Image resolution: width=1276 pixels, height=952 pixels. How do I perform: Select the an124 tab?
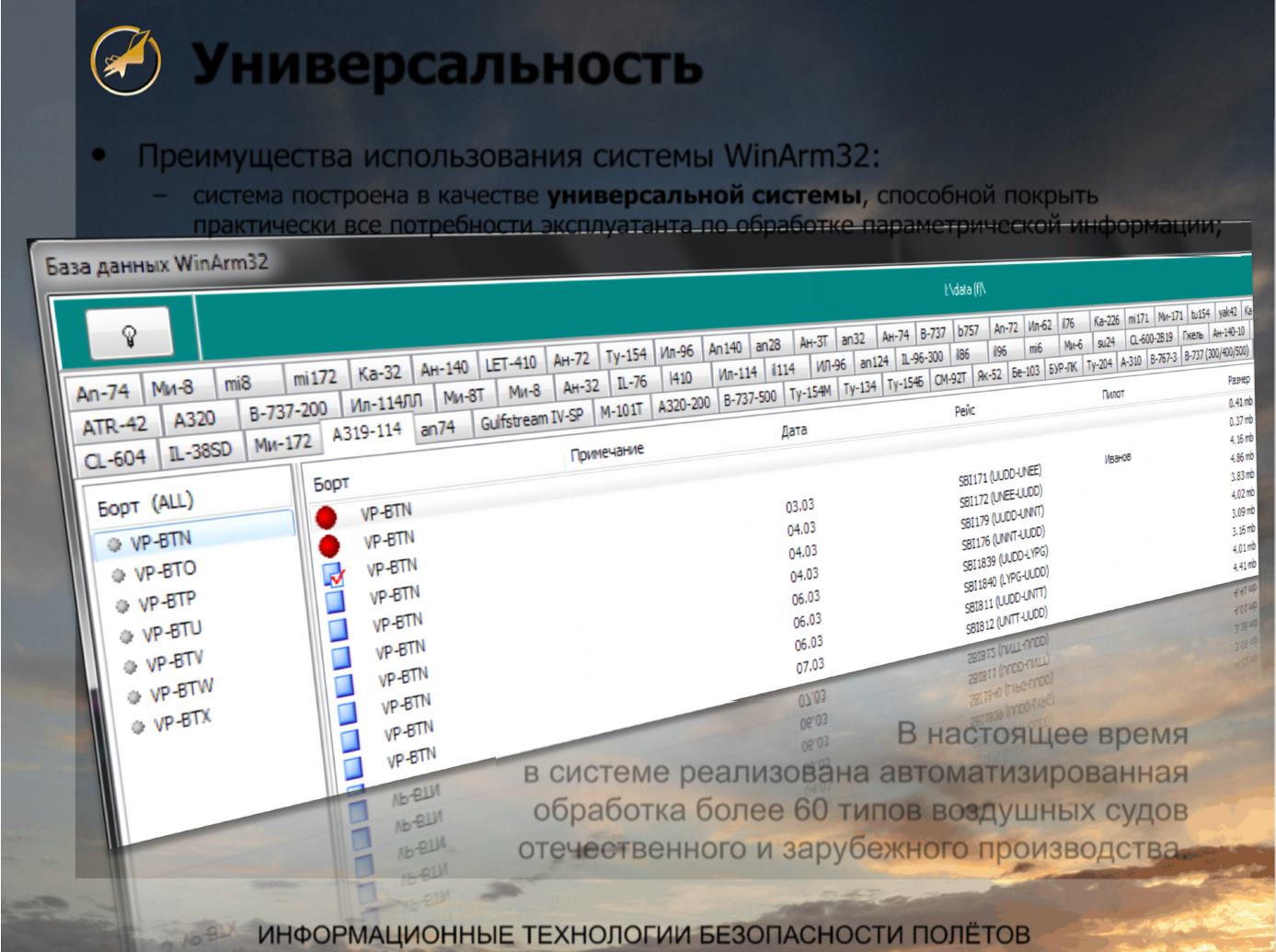874,361
